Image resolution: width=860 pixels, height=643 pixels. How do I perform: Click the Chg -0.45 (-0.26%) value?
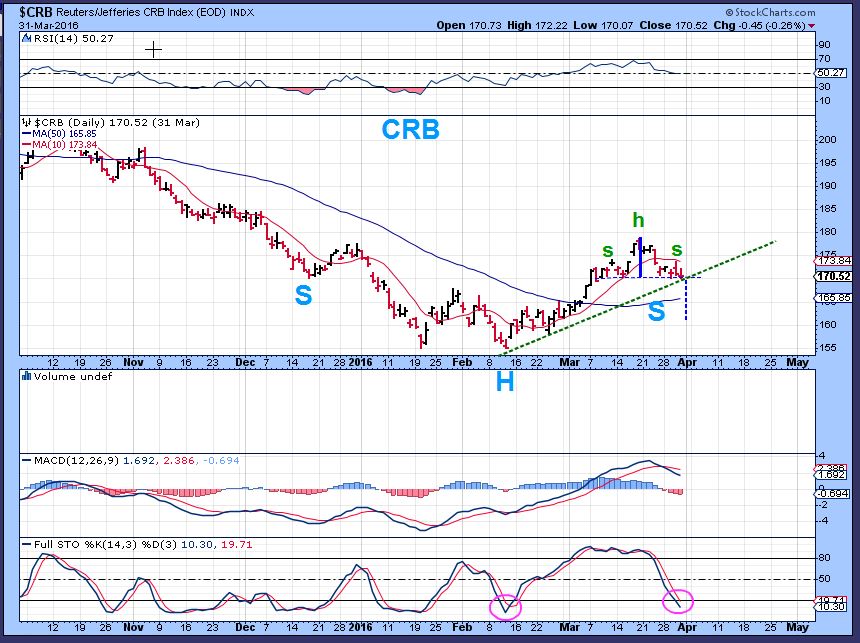pyautogui.click(x=759, y=25)
